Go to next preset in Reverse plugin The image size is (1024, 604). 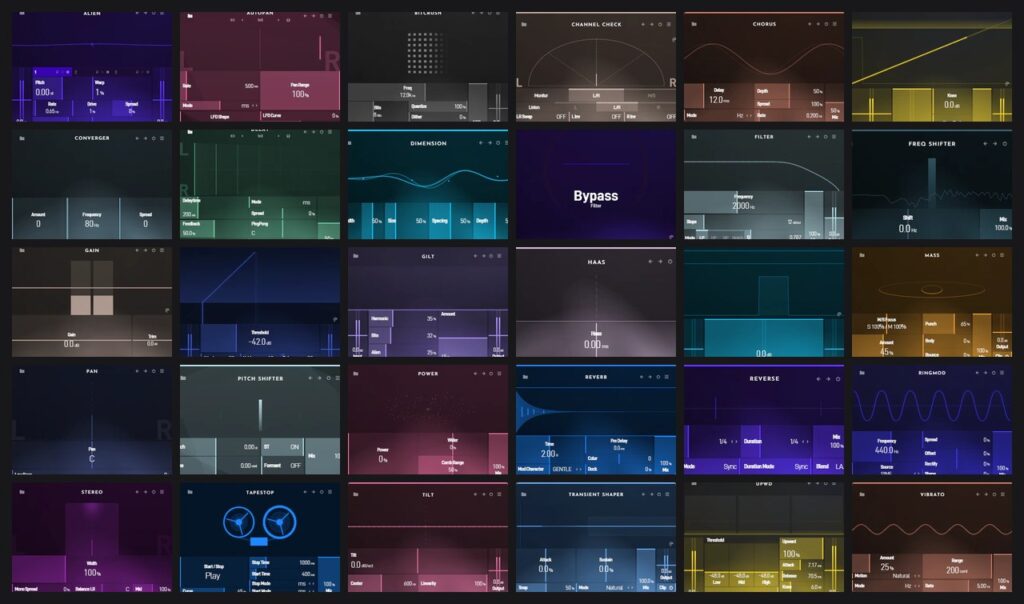pyautogui.click(x=828, y=378)
